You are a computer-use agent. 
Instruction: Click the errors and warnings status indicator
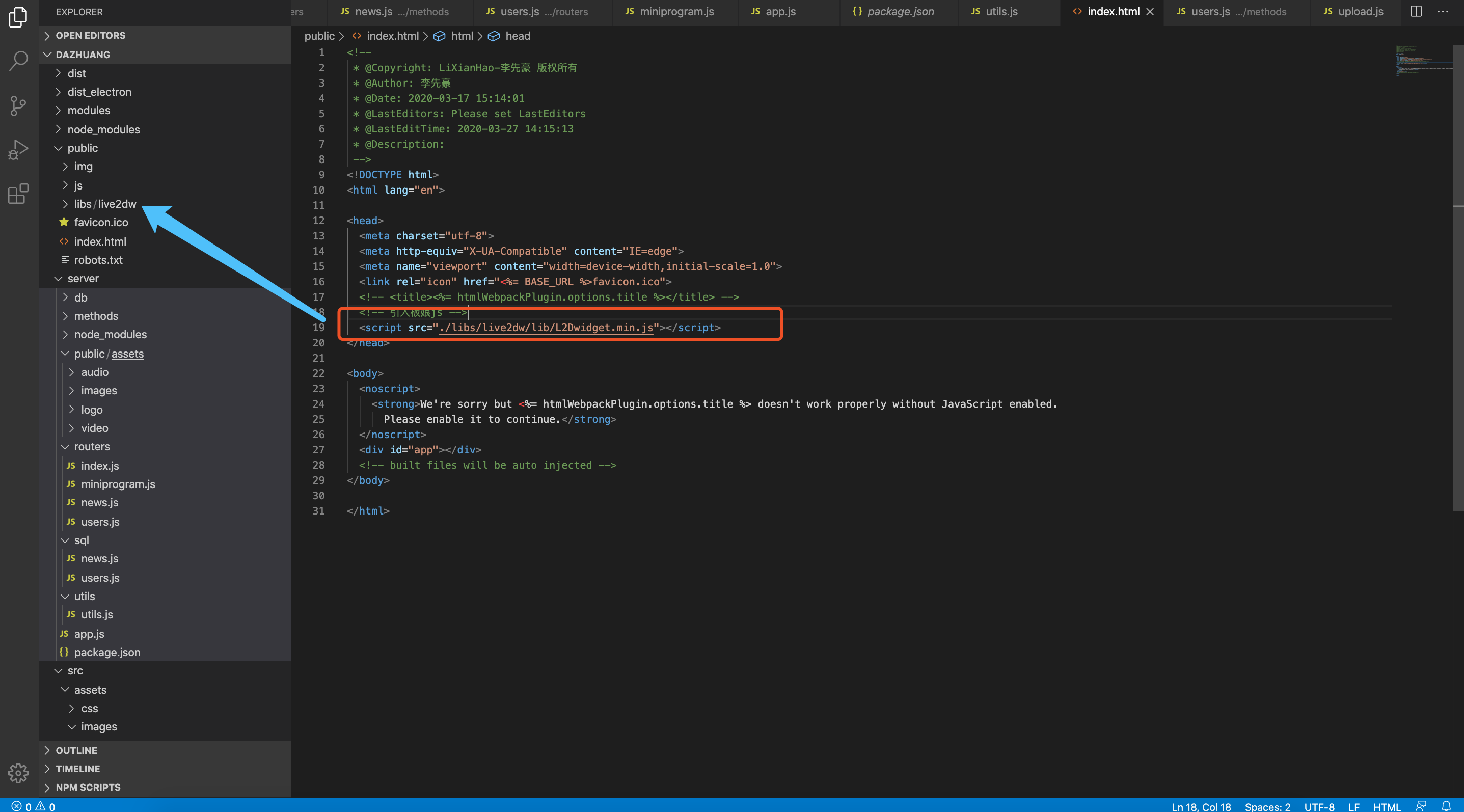click(33, 806)
